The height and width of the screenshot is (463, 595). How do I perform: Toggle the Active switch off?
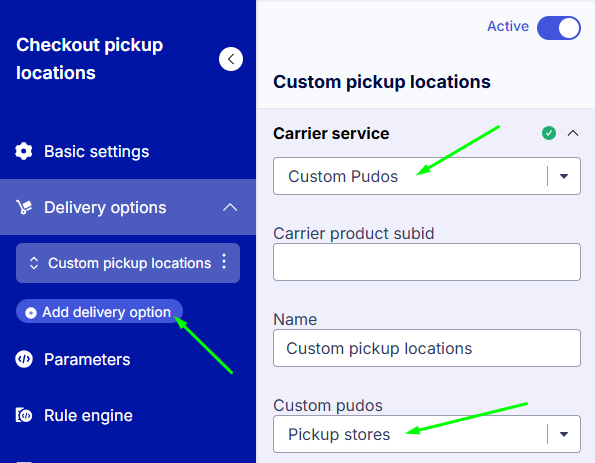(559, 28)
